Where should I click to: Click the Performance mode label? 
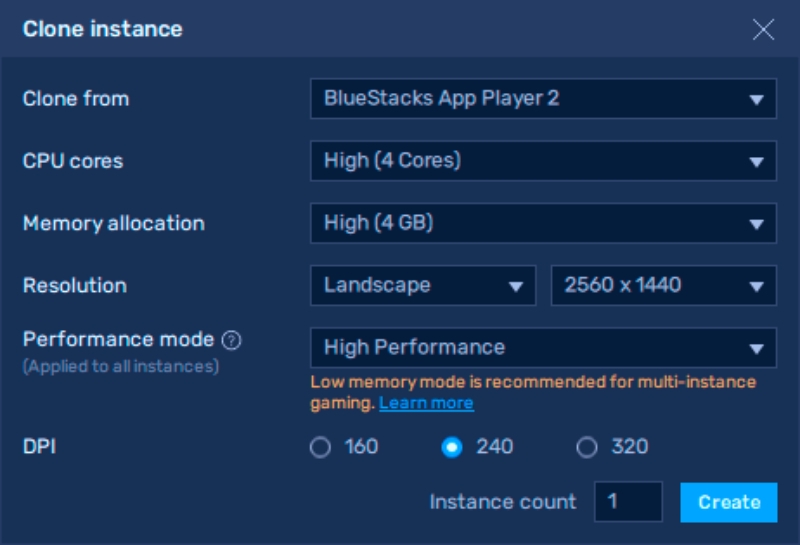(x=118, y=339)
